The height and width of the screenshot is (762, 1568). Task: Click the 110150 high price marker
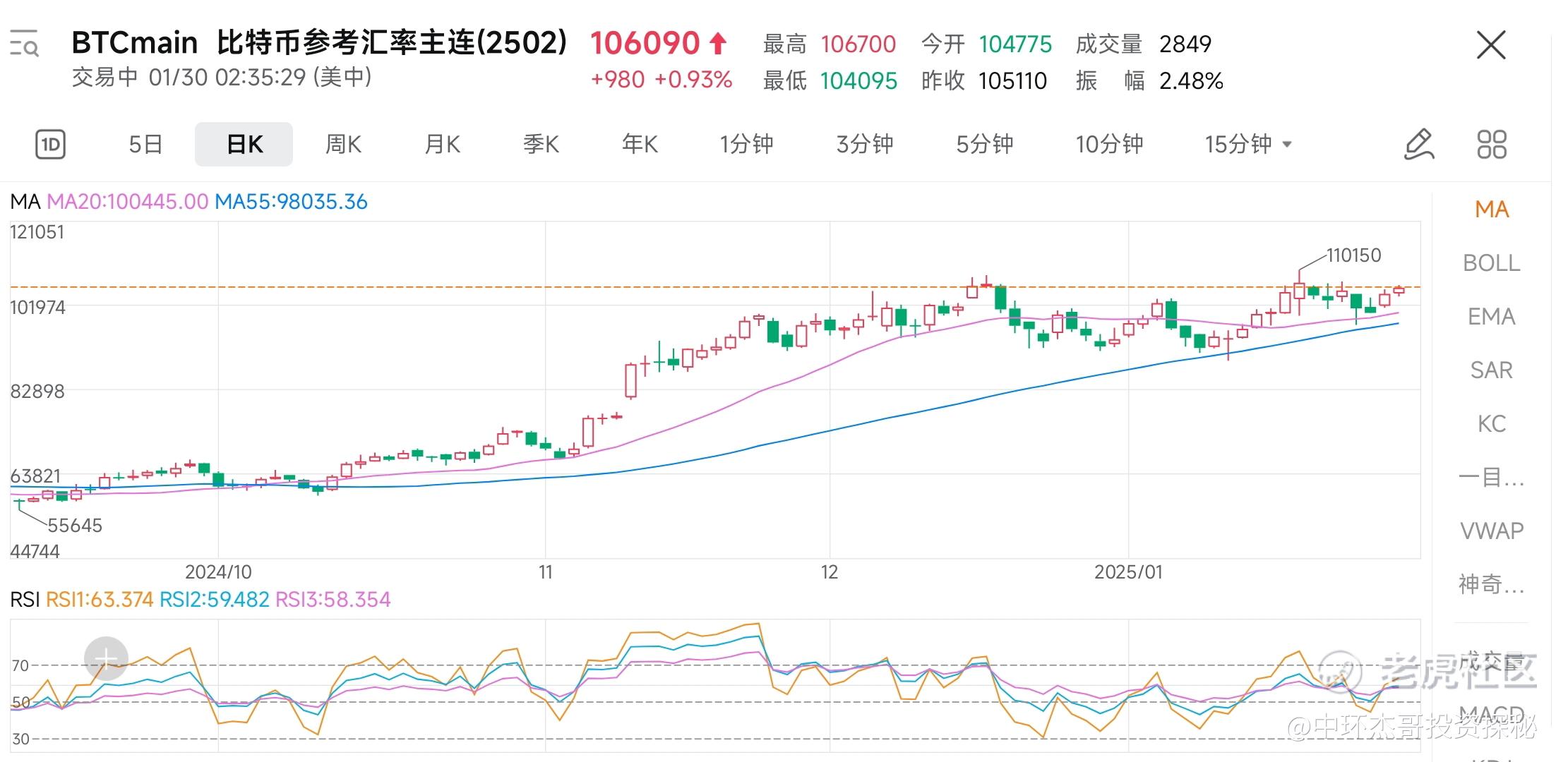(x=1353, y=255)
